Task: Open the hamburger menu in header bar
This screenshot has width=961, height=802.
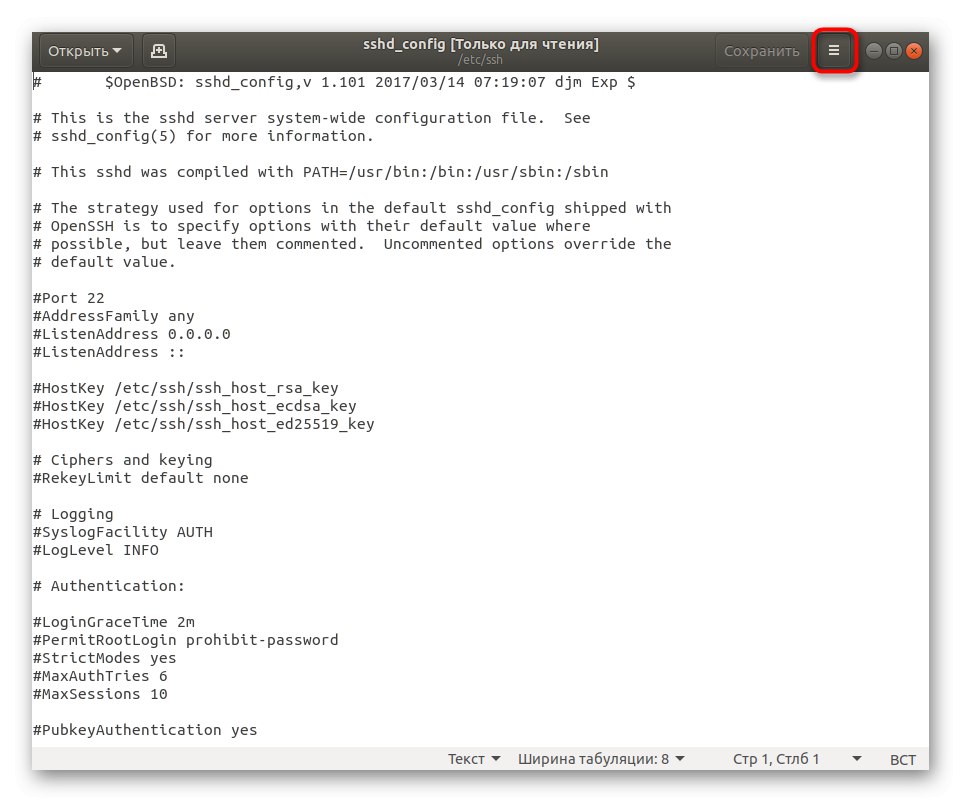Action: pos(834,51)
